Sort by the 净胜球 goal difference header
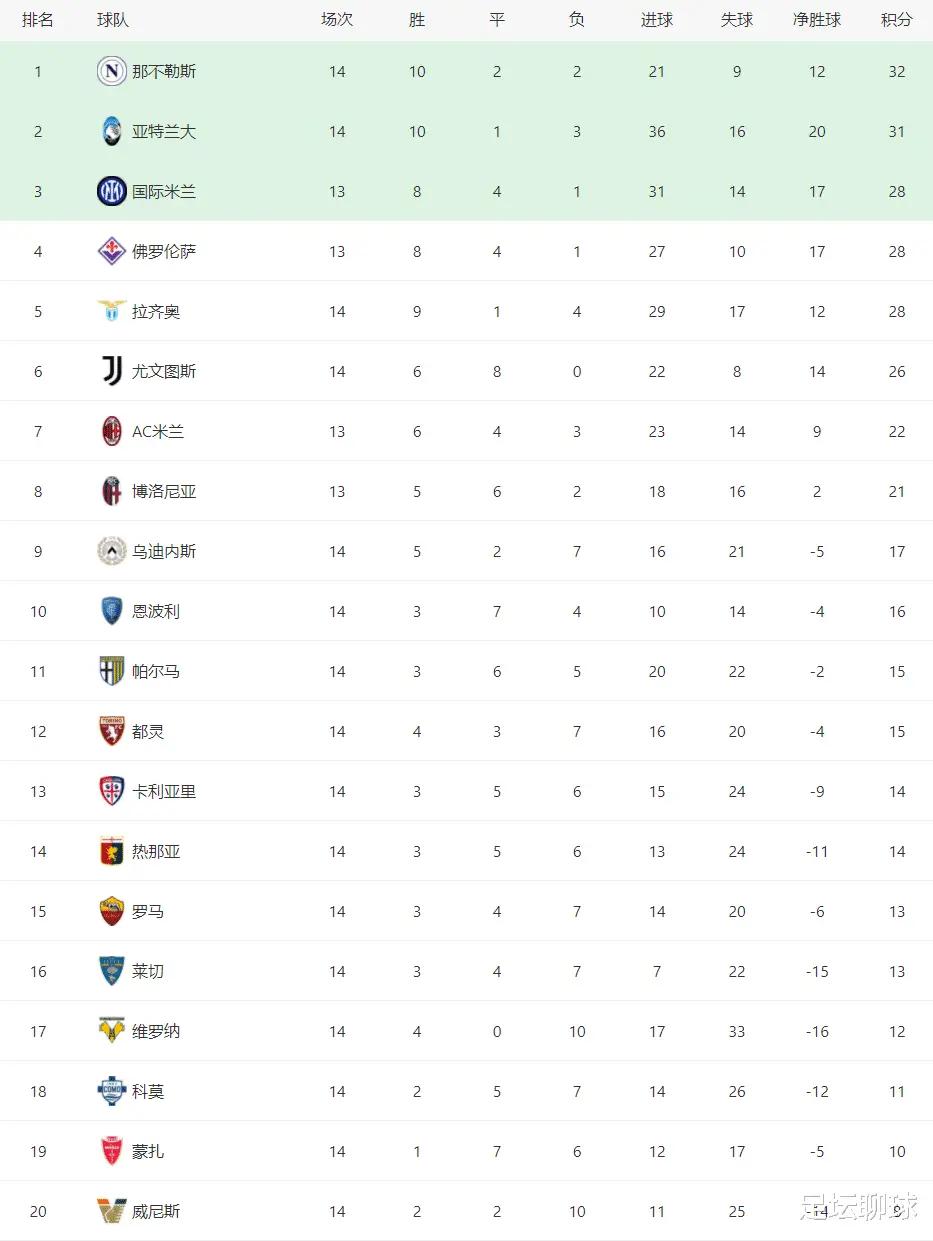The width and height of the screenshot is (933, 1241). point(817,20)
